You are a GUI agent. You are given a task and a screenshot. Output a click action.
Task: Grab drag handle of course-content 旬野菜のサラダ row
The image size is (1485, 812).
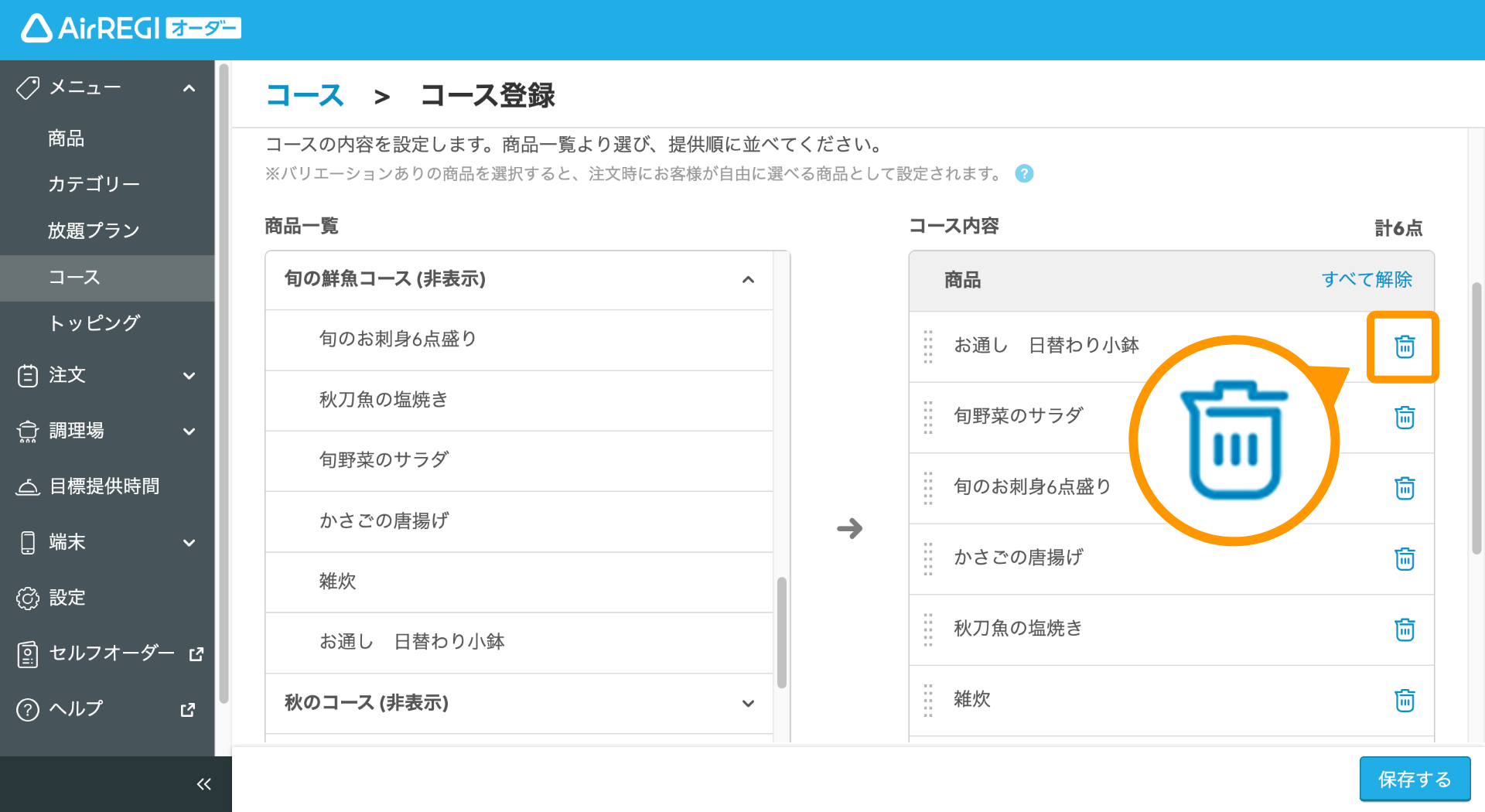point(928,418)
